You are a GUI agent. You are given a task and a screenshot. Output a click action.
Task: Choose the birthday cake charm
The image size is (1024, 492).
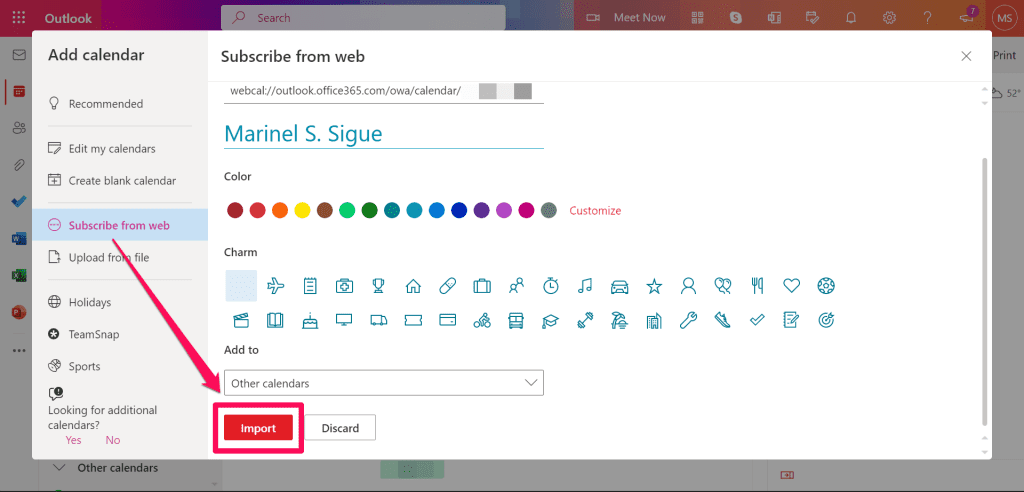tap(310, 321)
